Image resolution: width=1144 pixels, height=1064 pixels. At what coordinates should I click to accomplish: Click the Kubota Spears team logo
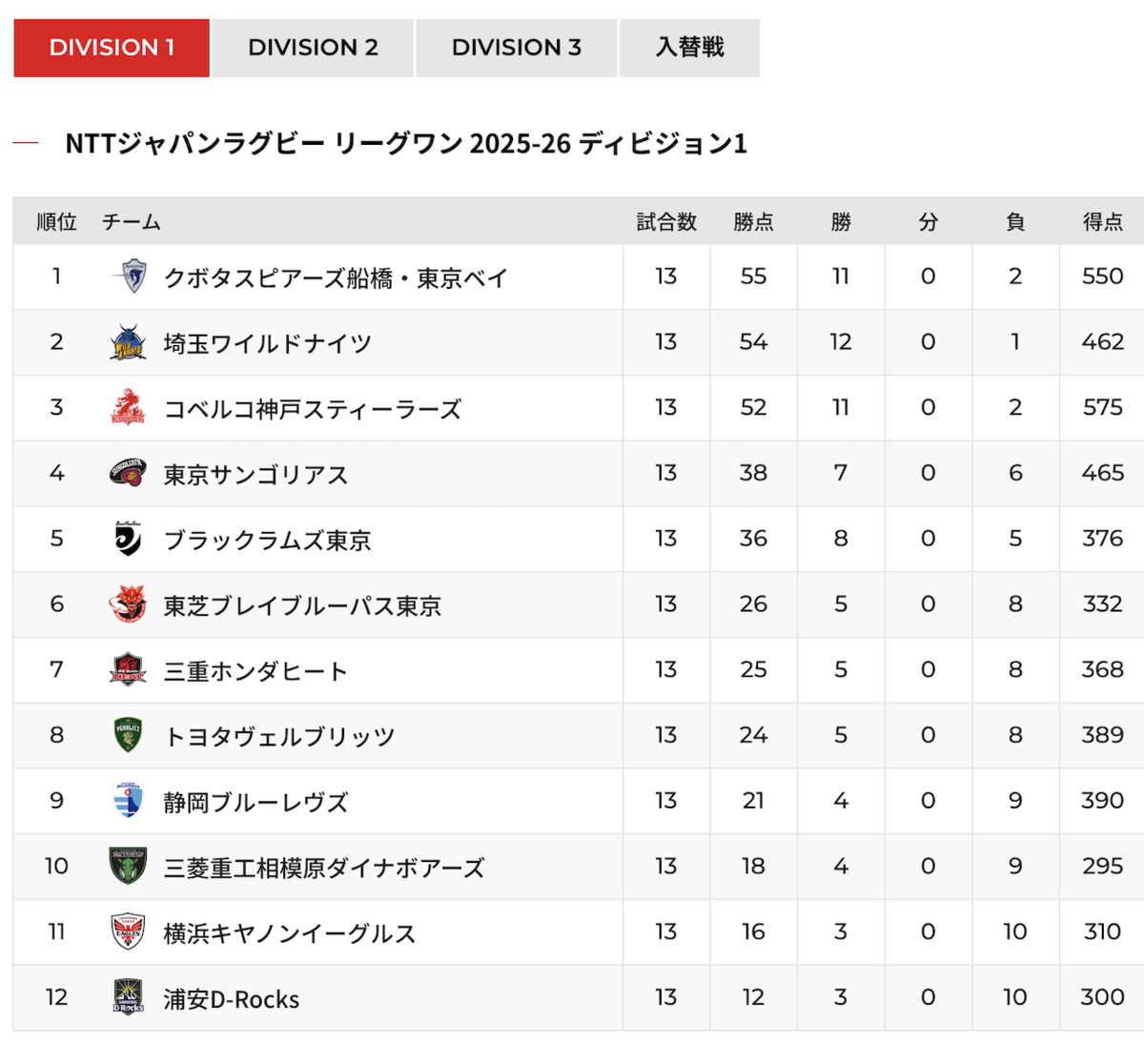tap(128, 276)
